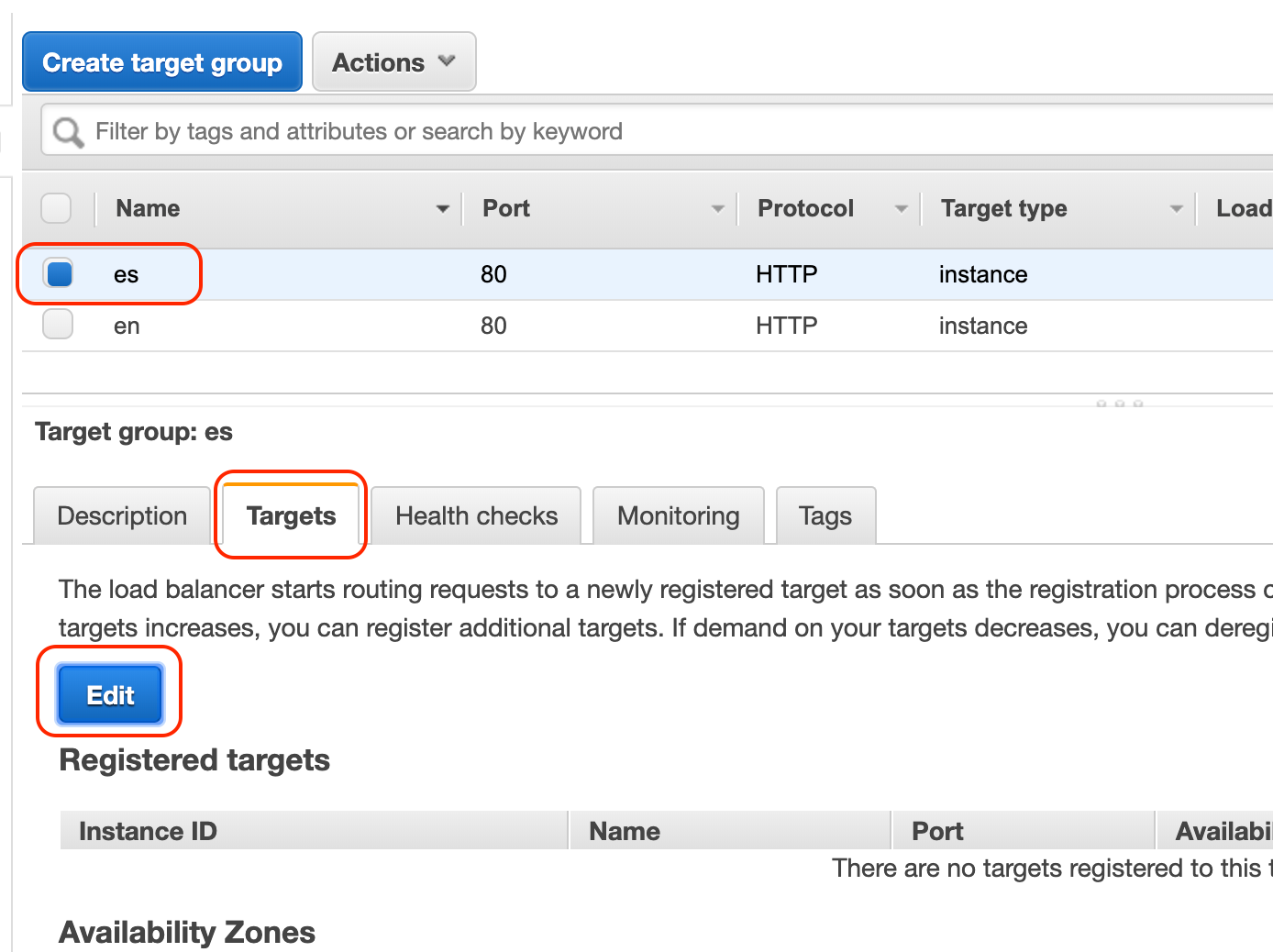The width and height of the screenshot is (1273, 952).
Task: Click the Instance ID column header
Action: coord(149,831)
